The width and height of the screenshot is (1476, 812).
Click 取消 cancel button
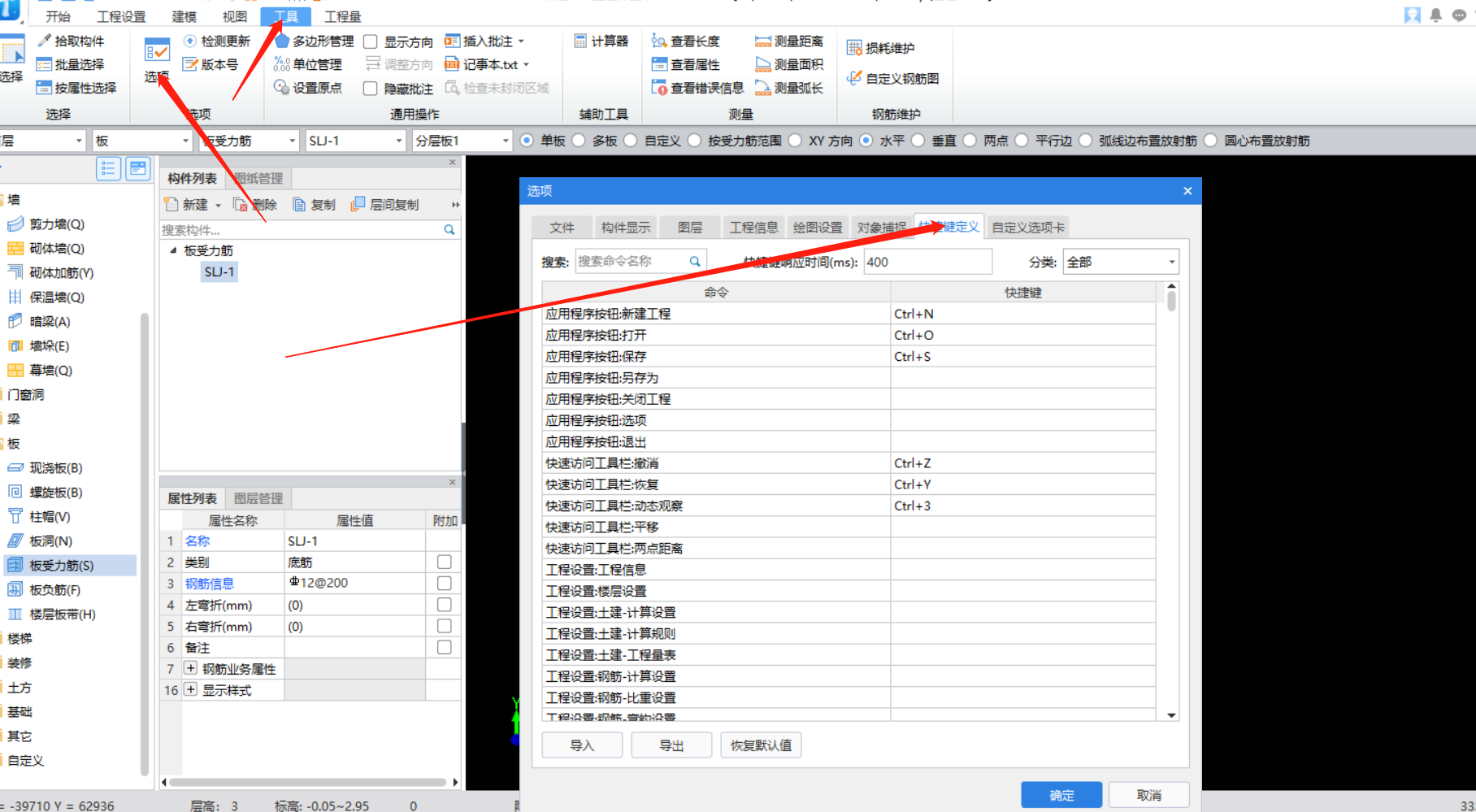(x=1149, y=795)
